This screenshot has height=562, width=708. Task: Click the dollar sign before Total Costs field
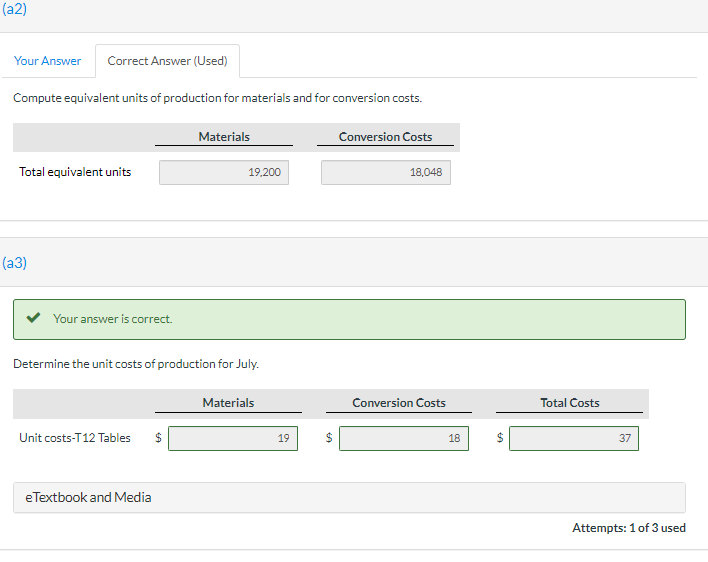click(x=500, y=438)
